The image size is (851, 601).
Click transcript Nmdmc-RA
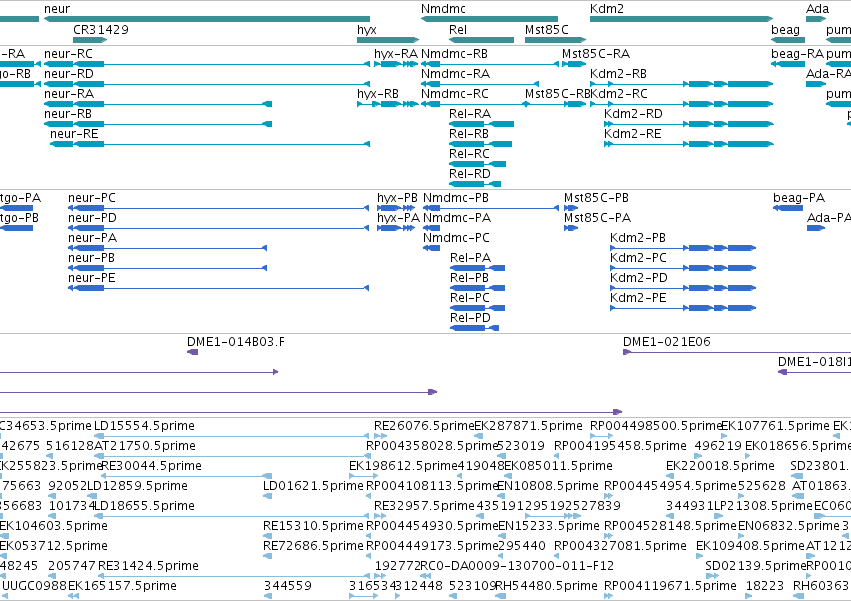[x=455, y=74]
